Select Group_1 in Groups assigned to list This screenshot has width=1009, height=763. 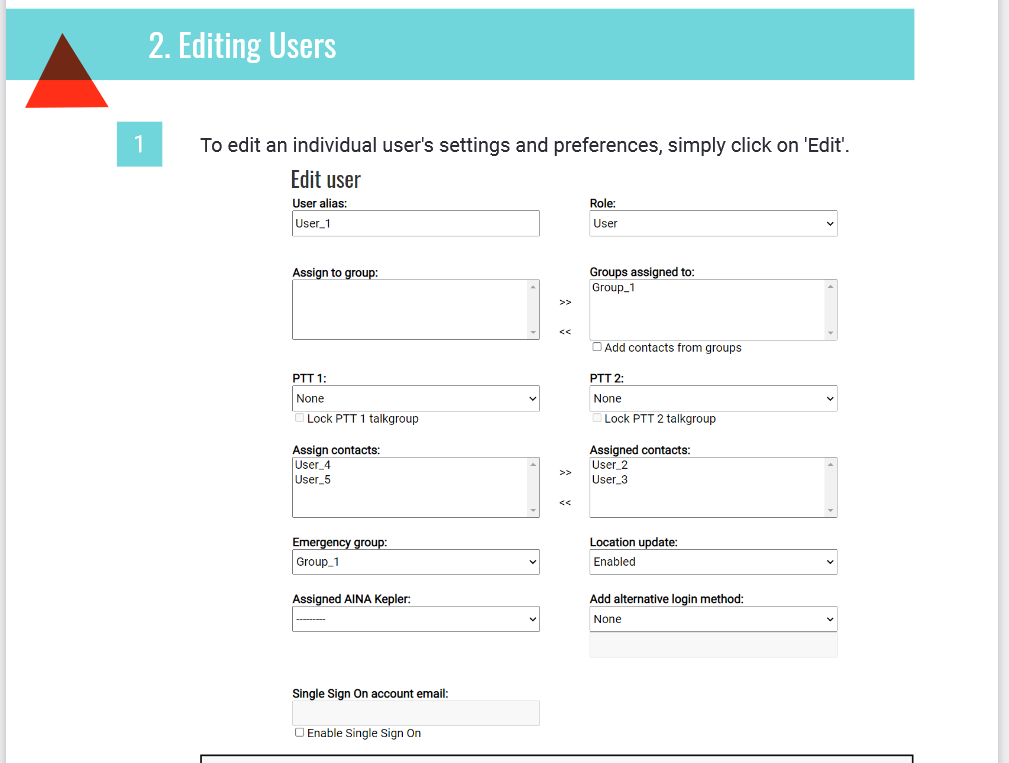[x=613, y=288]
